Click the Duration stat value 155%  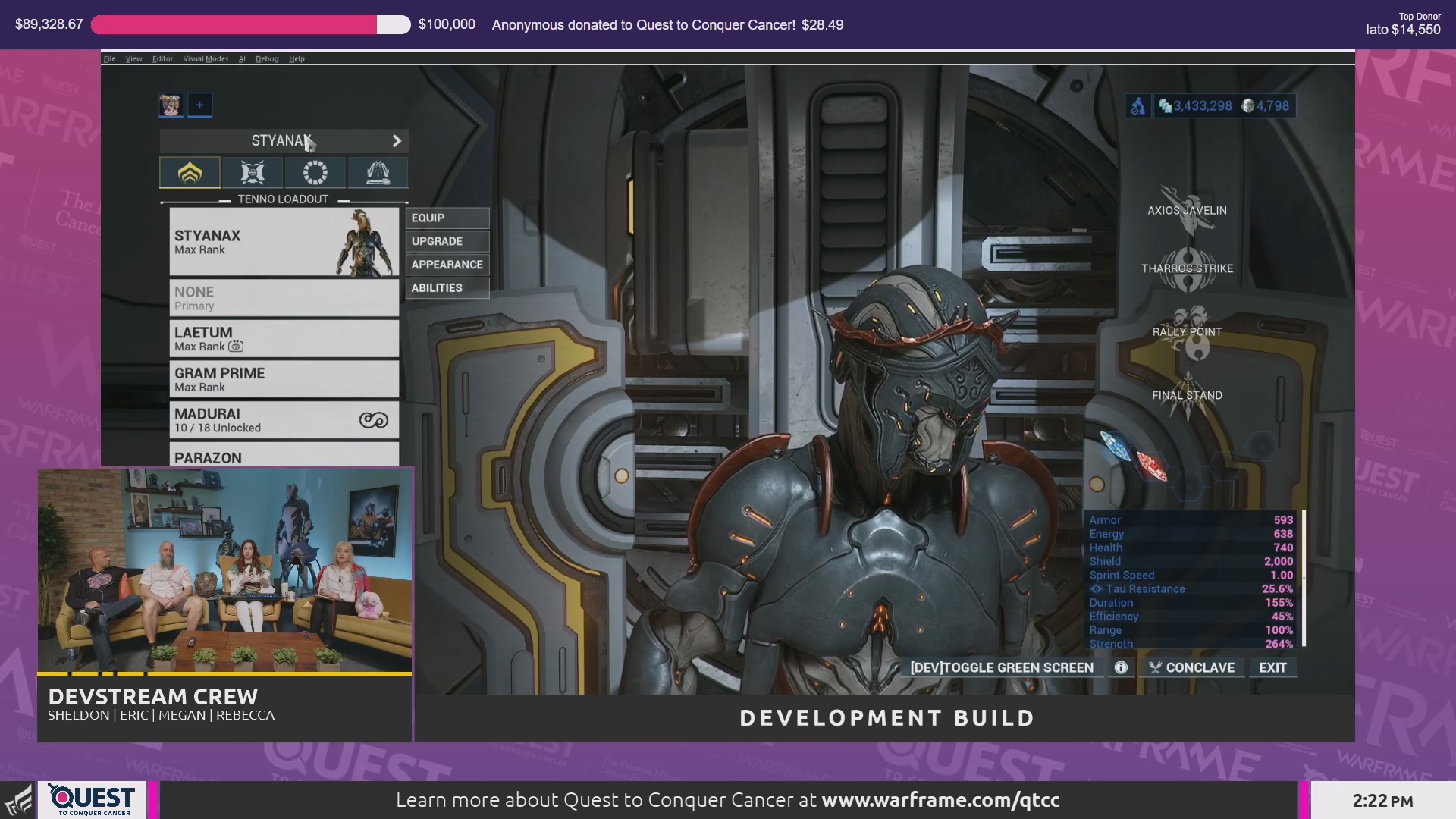(1279, 603)
